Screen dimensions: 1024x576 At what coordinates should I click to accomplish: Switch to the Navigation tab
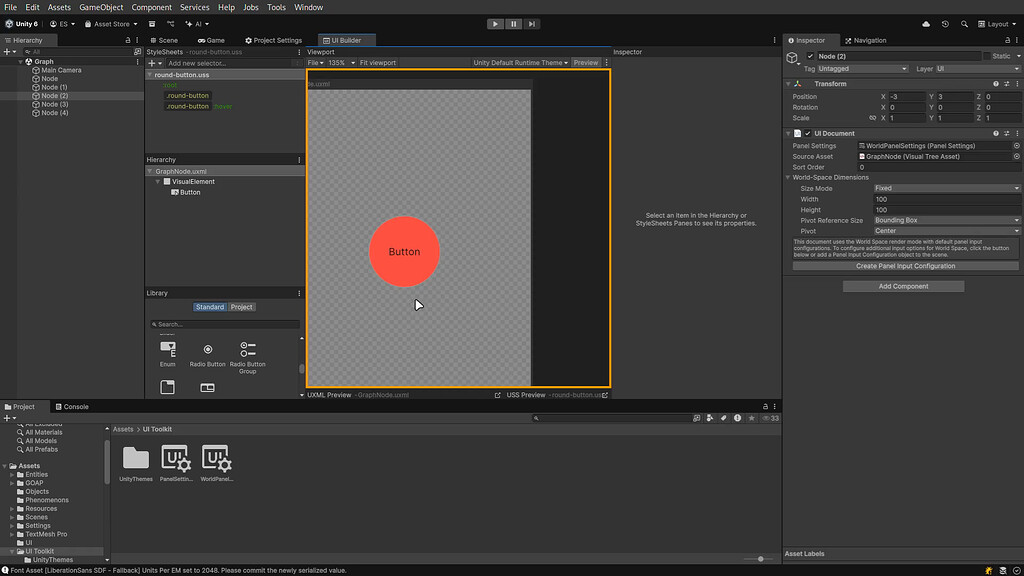point(867,41)
